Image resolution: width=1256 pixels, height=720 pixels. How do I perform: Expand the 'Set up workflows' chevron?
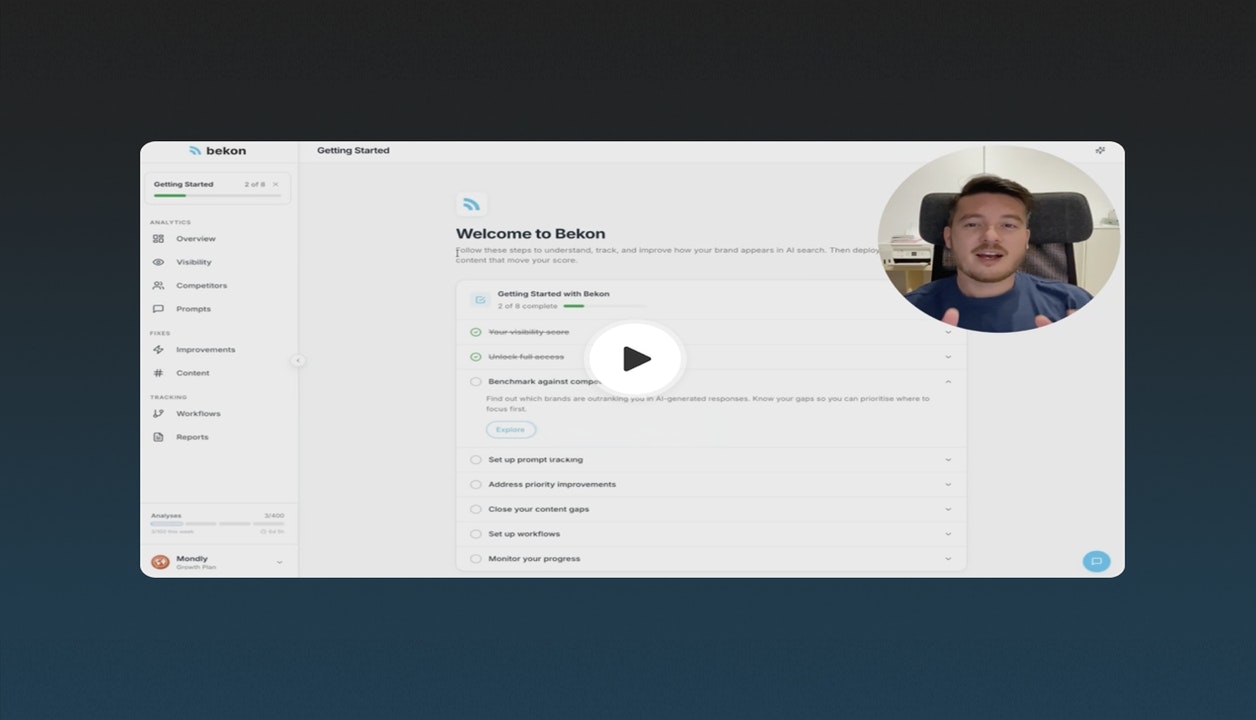point(948,534)
